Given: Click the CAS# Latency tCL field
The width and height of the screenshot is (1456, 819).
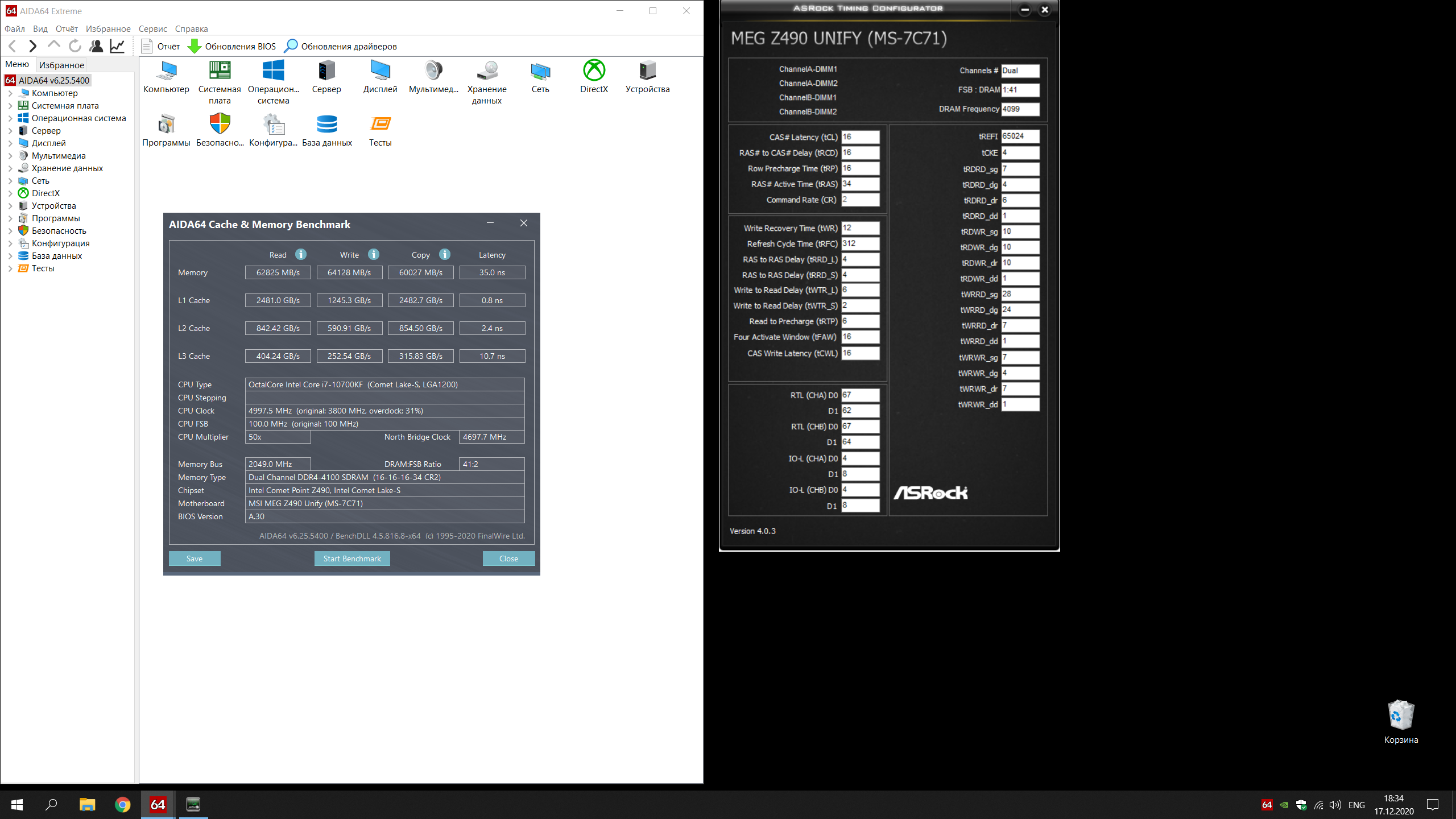Looking at the screenshot, I should pos(860,137).
